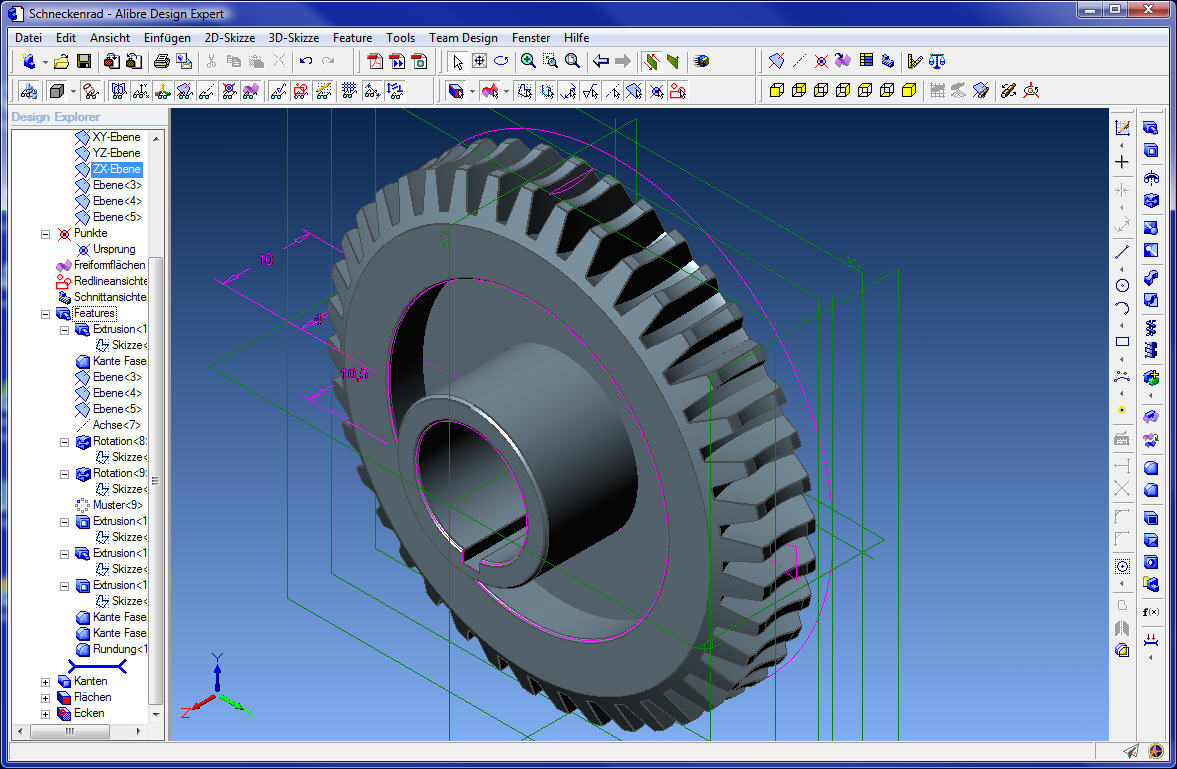Select Muster<9> pattern feature
This screenshot has width=1177, height=769.
(x=117, y=505)
